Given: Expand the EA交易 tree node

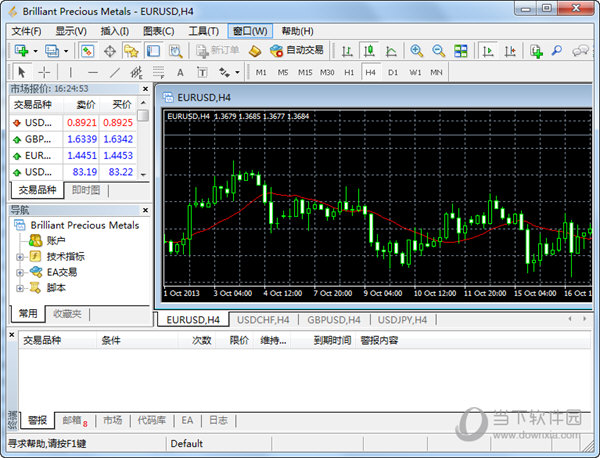Looking at the screenshot, I should (20, 272).
